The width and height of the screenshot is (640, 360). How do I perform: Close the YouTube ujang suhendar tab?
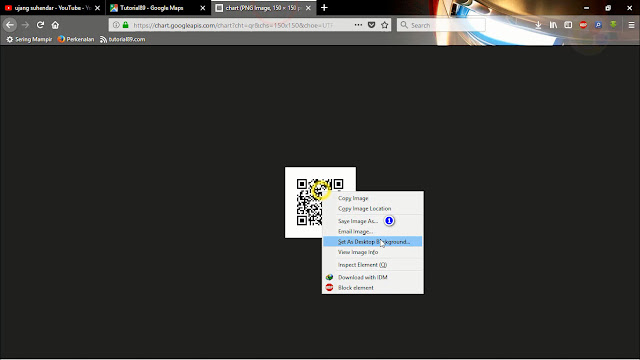(97, 8)
